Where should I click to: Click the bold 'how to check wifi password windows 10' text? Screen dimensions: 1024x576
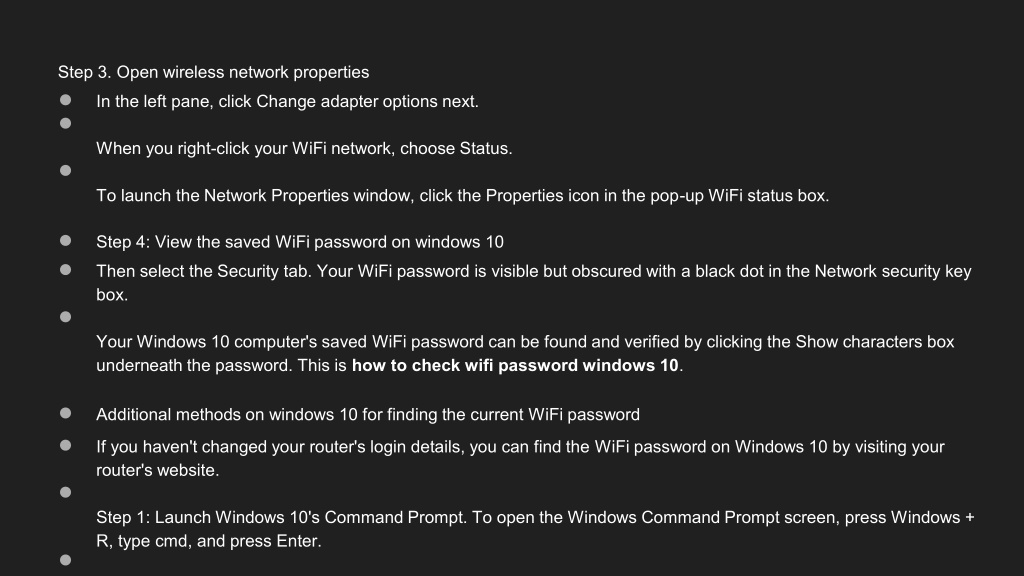[x=515, y=366]
